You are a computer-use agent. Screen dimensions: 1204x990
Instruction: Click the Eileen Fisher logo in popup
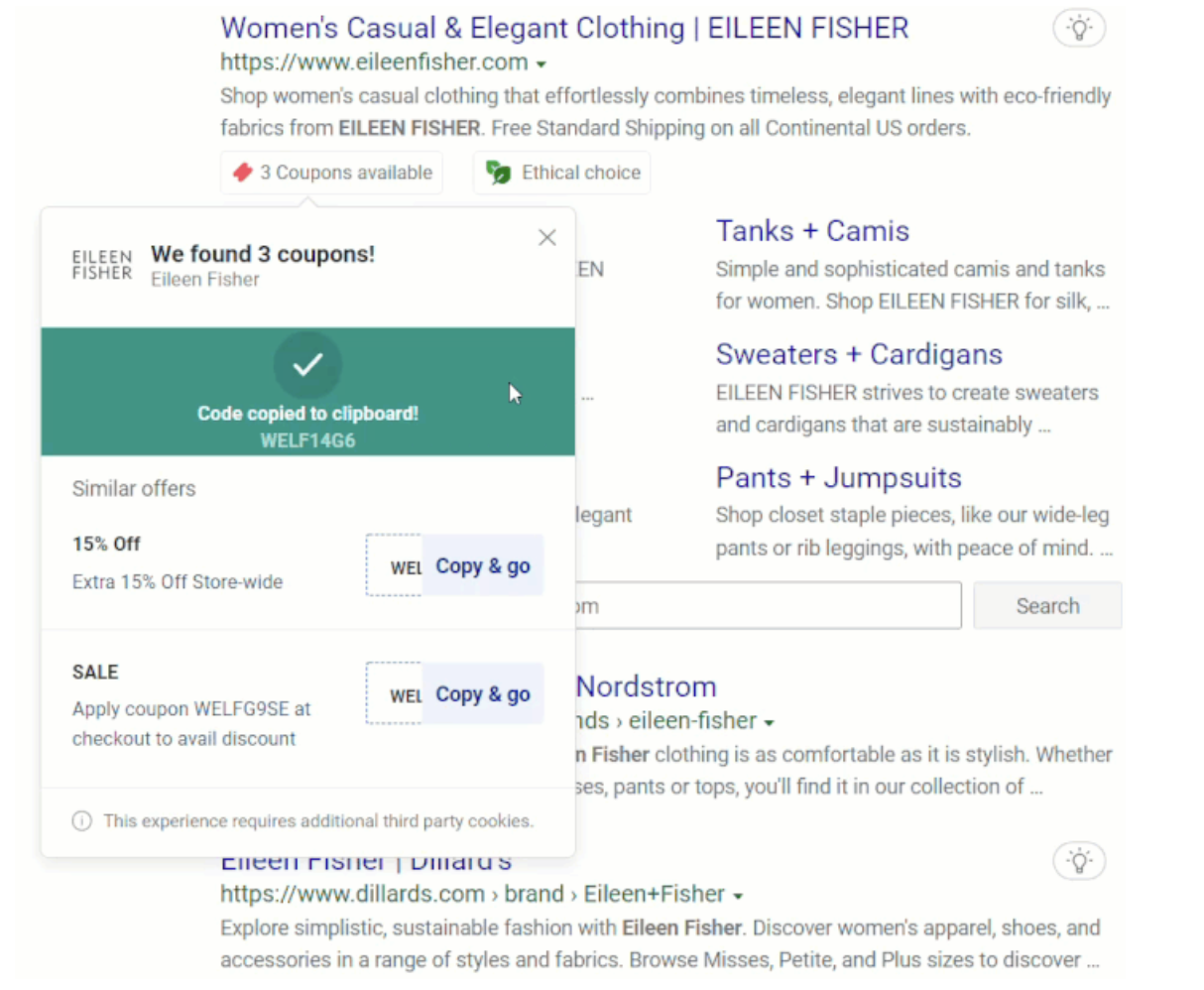(x=101, y=265)
